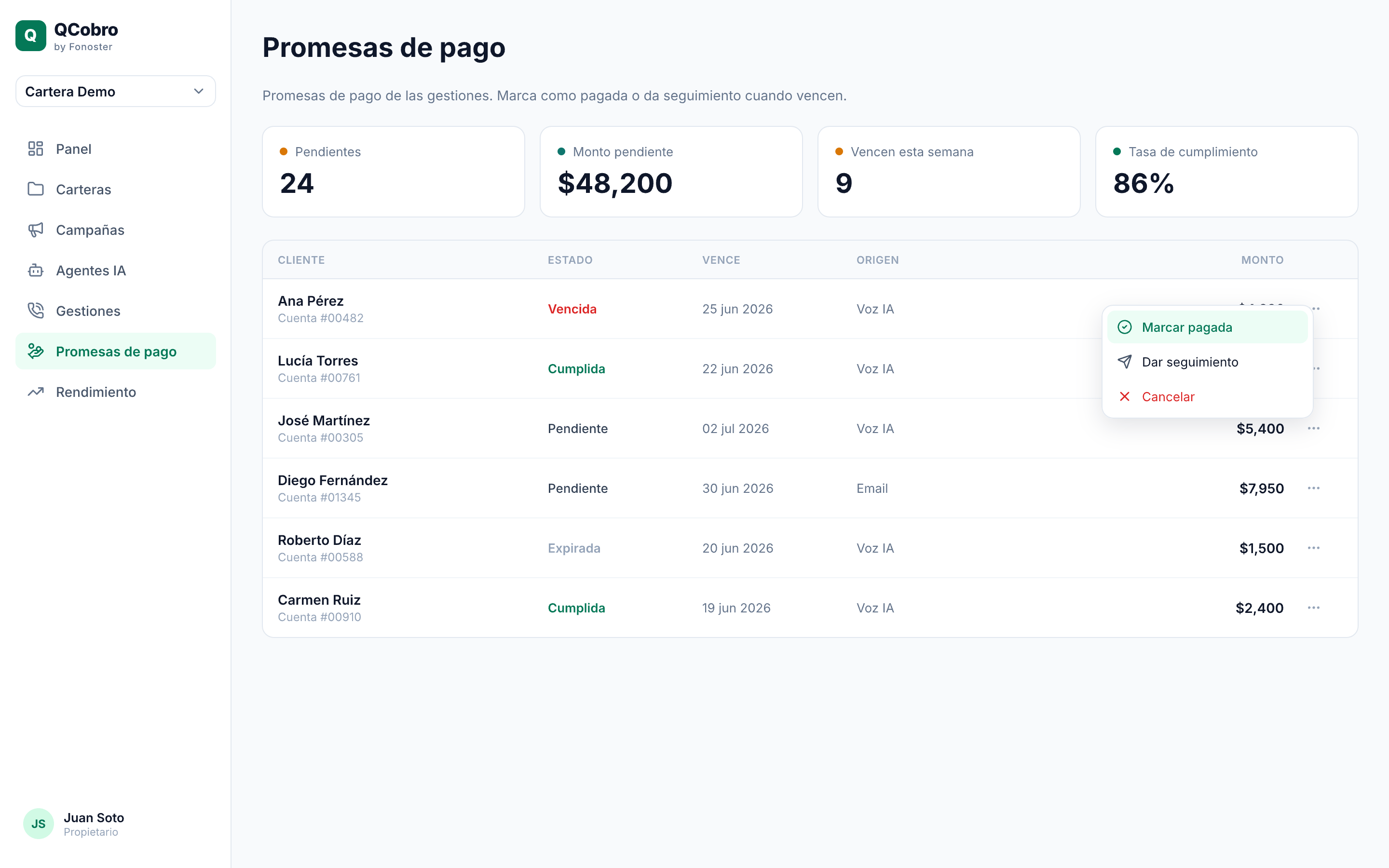Click the Expirada status for Roberto Díaz

574,548
